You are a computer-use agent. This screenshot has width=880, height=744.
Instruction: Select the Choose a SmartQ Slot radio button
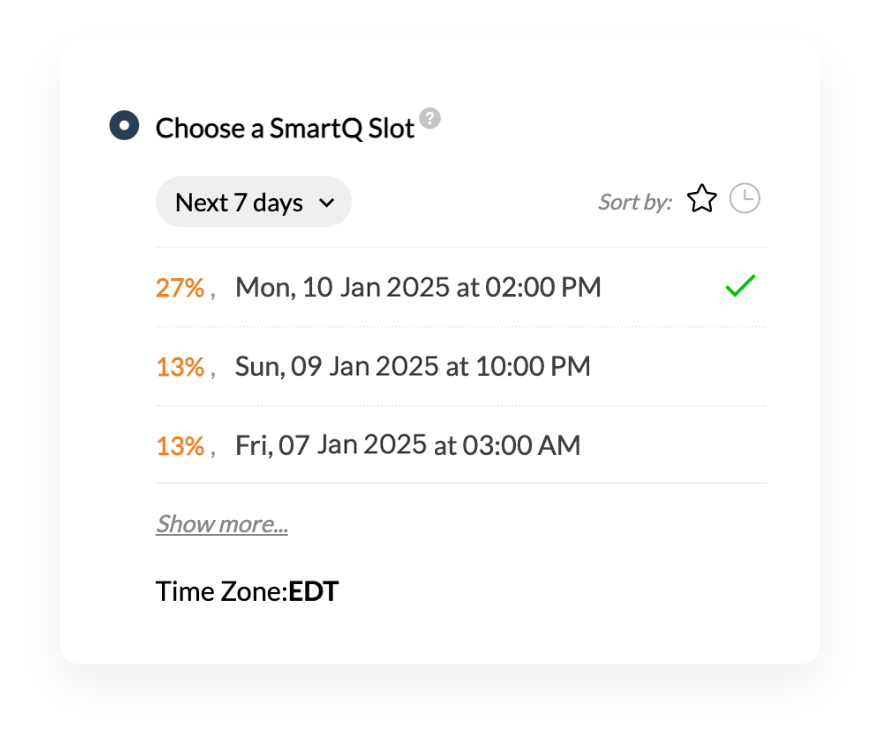[x=122, y=126]
